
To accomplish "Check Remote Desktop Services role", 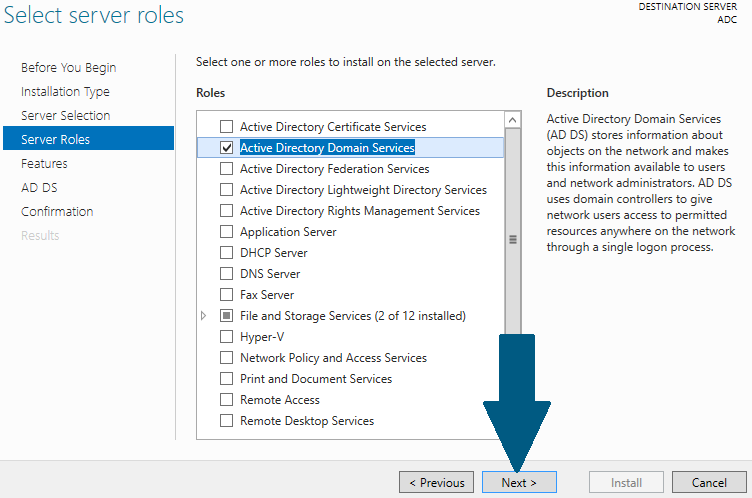I will click(x=226, y=421).
